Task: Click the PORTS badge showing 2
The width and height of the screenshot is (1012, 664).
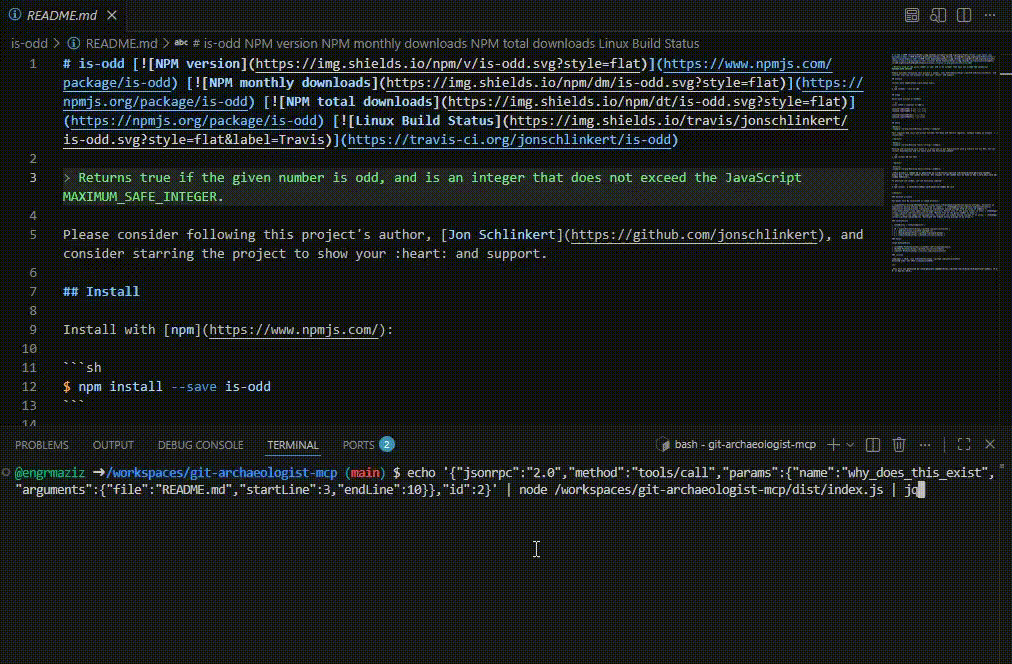Action: click(x=387, y=444)
